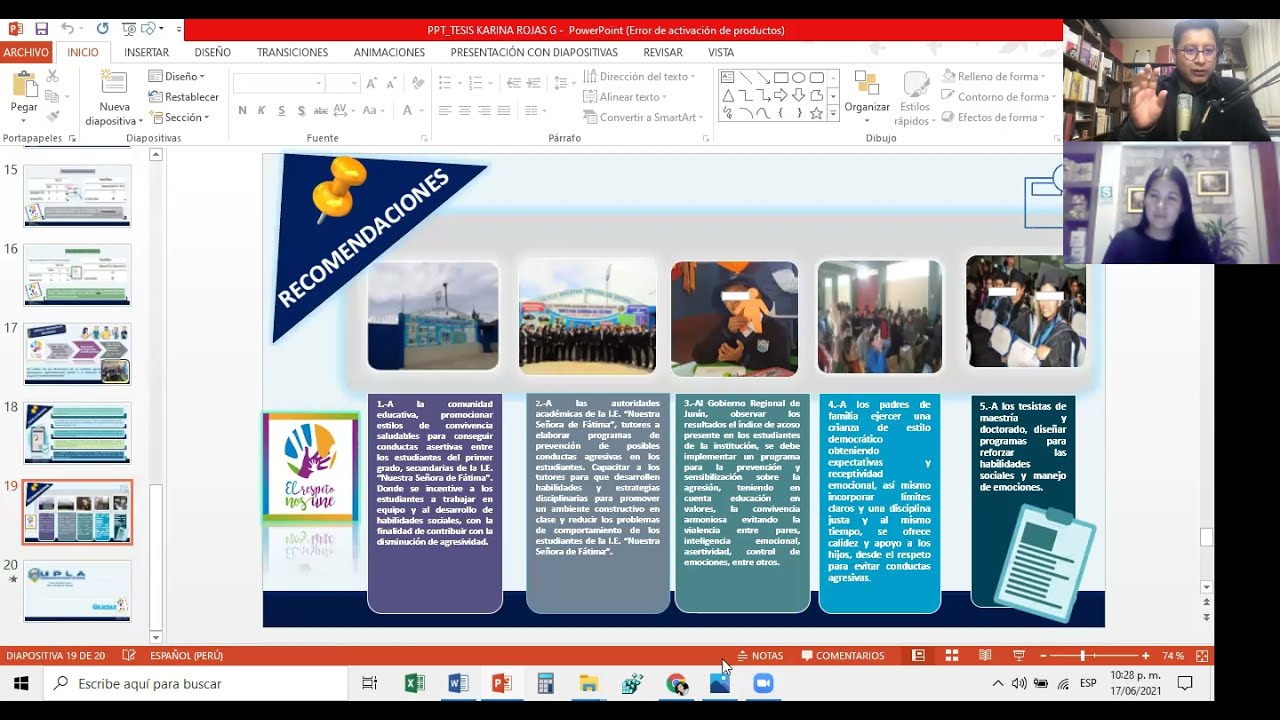Screen dimensions: 1280x720
Task: Click zoom in plus button
Action: pyautogui.click(x=1146, y=656)
